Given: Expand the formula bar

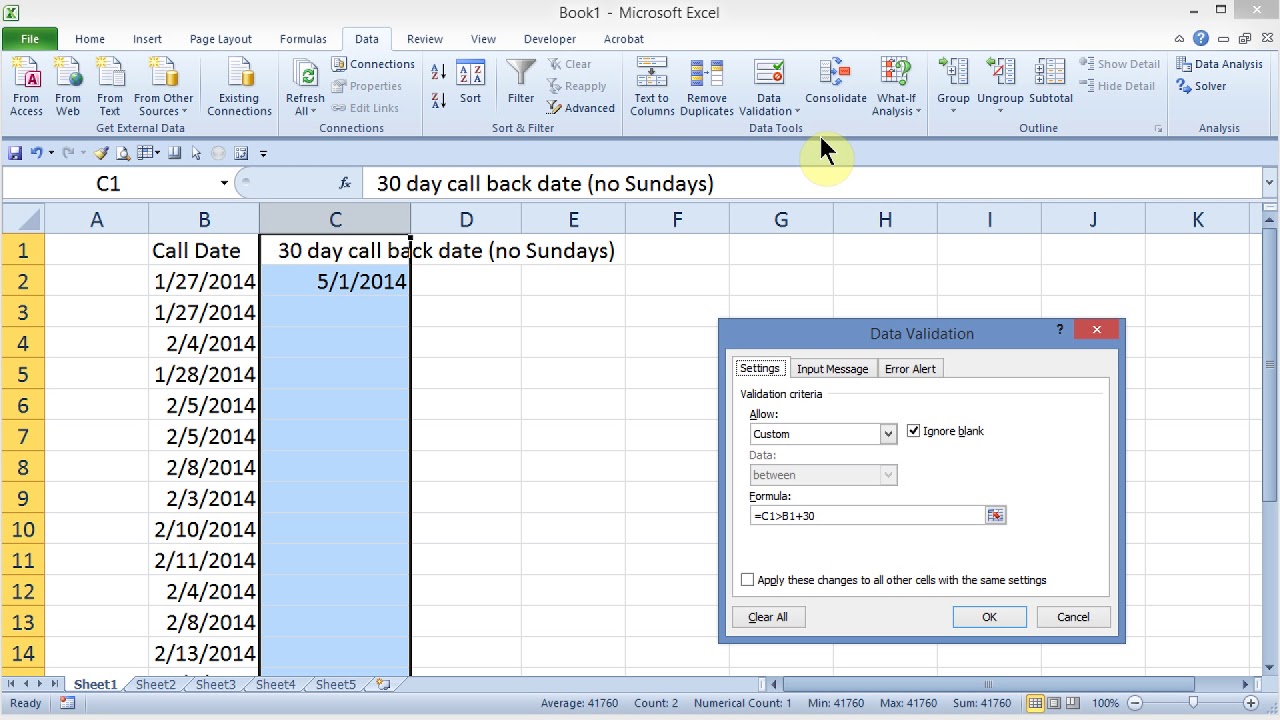Looking at the screenshot, I should (x=1269, y=183).
